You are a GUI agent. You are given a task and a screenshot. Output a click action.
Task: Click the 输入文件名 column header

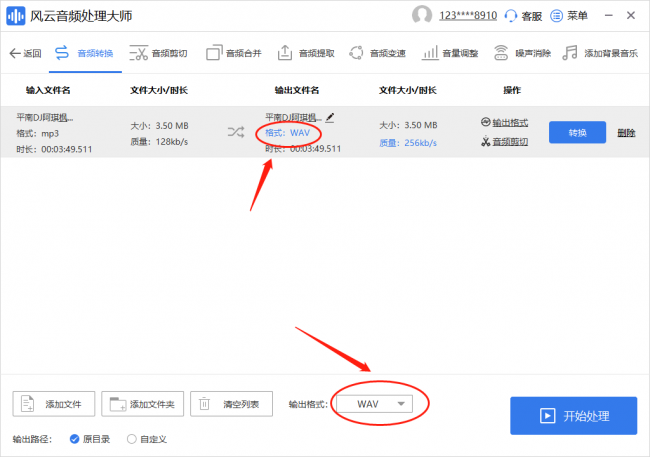[48, 90]
